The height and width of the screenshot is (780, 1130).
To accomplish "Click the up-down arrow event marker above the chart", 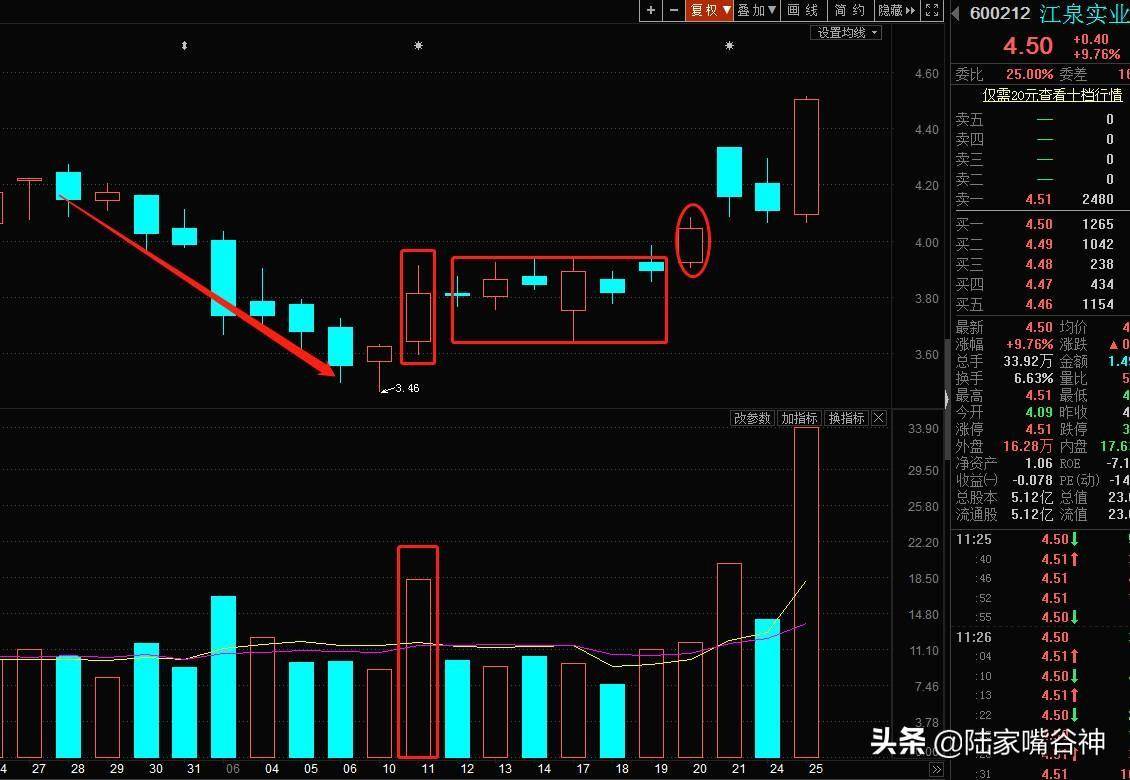I will 184,45.
